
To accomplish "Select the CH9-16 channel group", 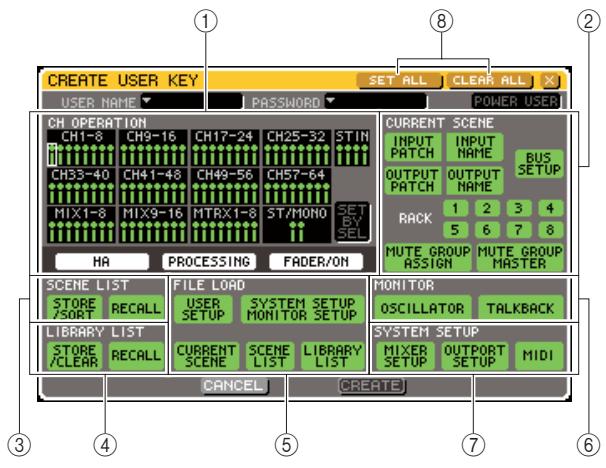I will [153, 148].
